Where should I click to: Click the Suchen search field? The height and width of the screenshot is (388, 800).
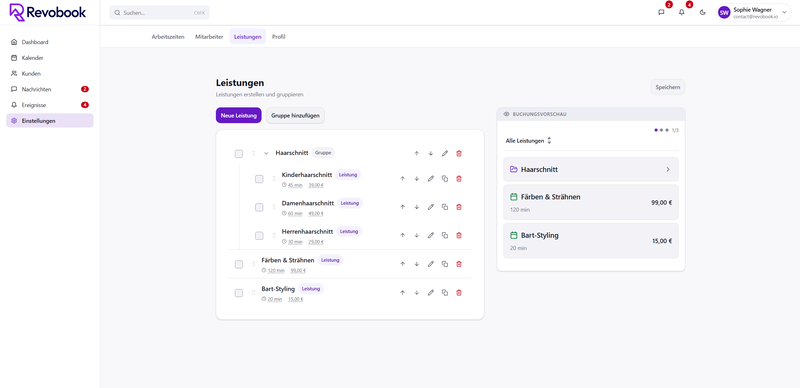click(159, 13)
